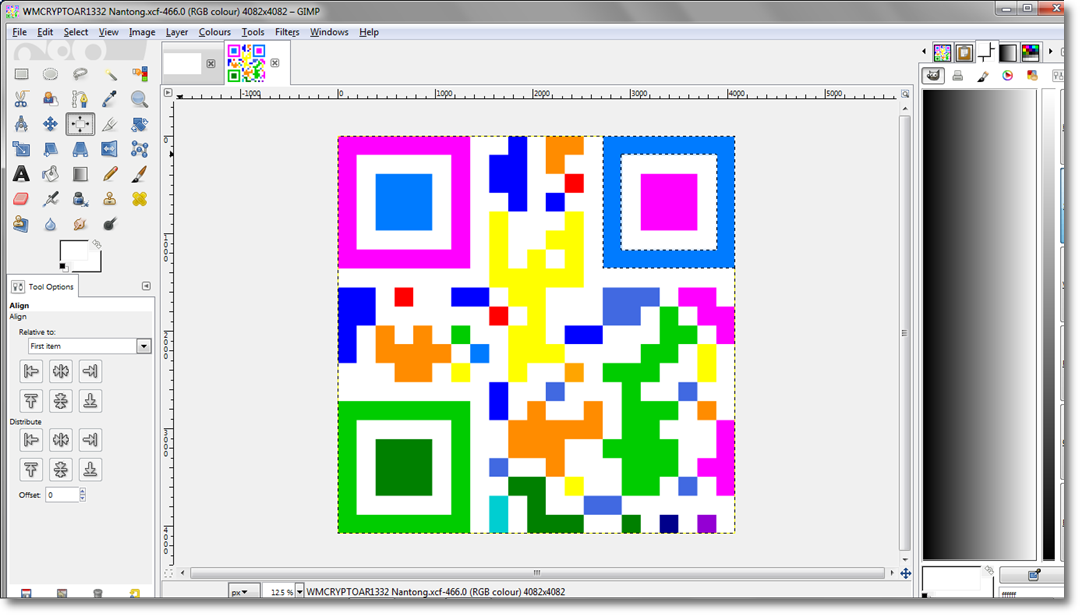Close the QR code image tab
The width and height of the screenshot is (1080, 615).
point(275,63)
